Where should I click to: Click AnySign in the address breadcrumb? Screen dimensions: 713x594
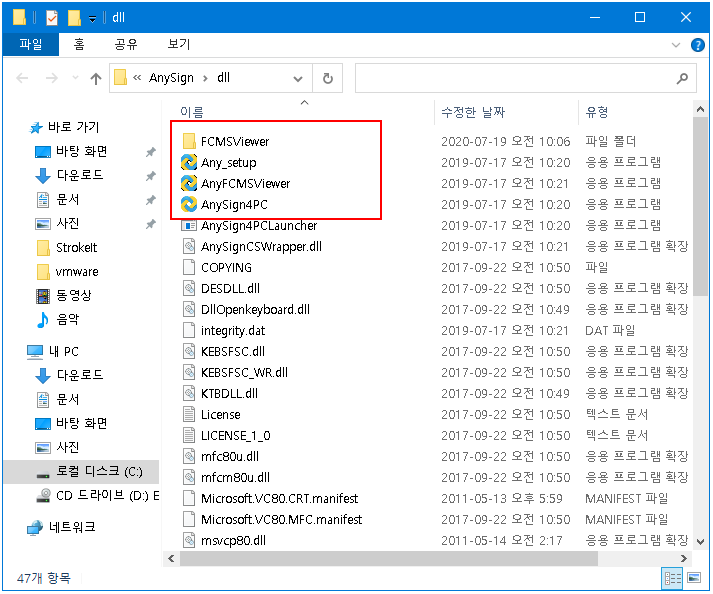[x=171, y=78]
